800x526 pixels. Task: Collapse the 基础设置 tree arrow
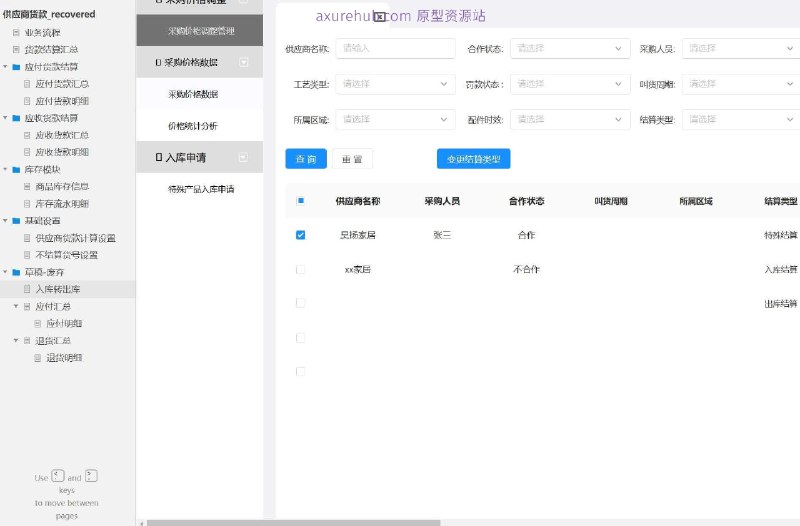click(x=6, y=221)
